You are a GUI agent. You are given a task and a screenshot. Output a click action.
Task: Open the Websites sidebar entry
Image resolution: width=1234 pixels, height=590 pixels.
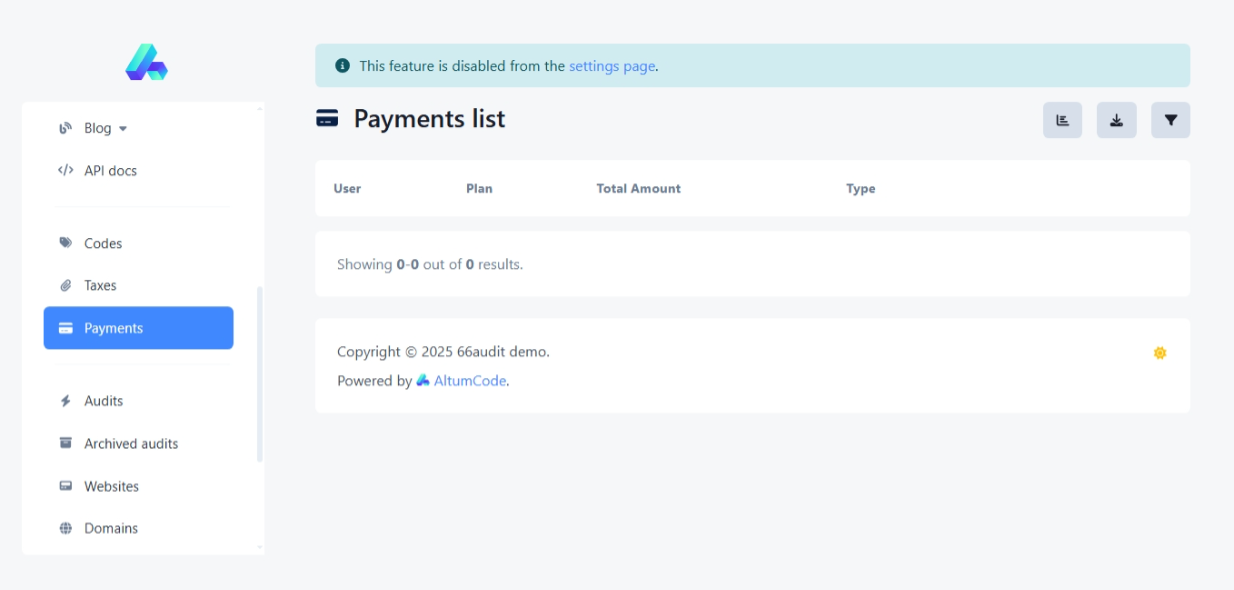111,487
